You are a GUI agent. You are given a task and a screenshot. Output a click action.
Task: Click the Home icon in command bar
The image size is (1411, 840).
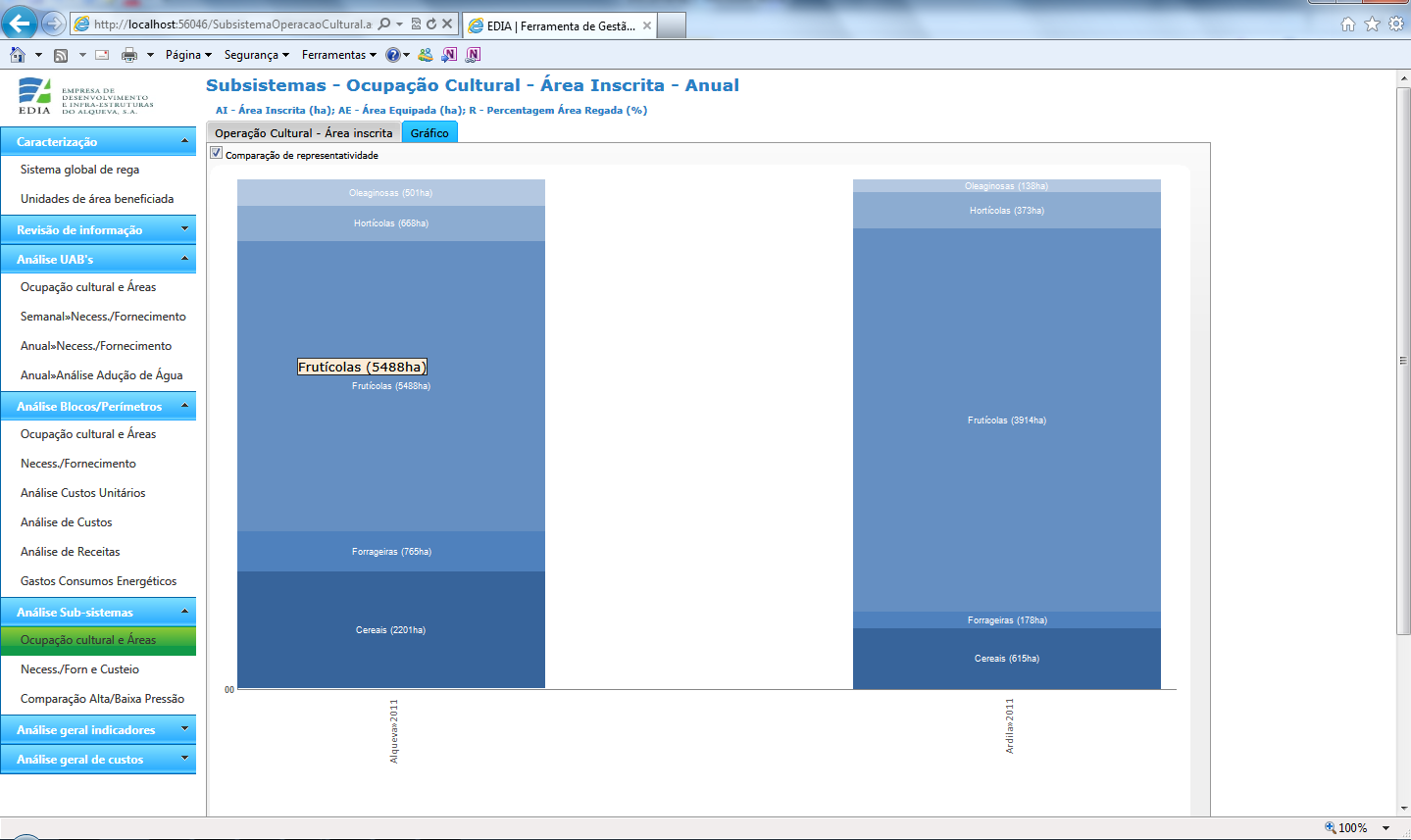click(x=18, y=55)
